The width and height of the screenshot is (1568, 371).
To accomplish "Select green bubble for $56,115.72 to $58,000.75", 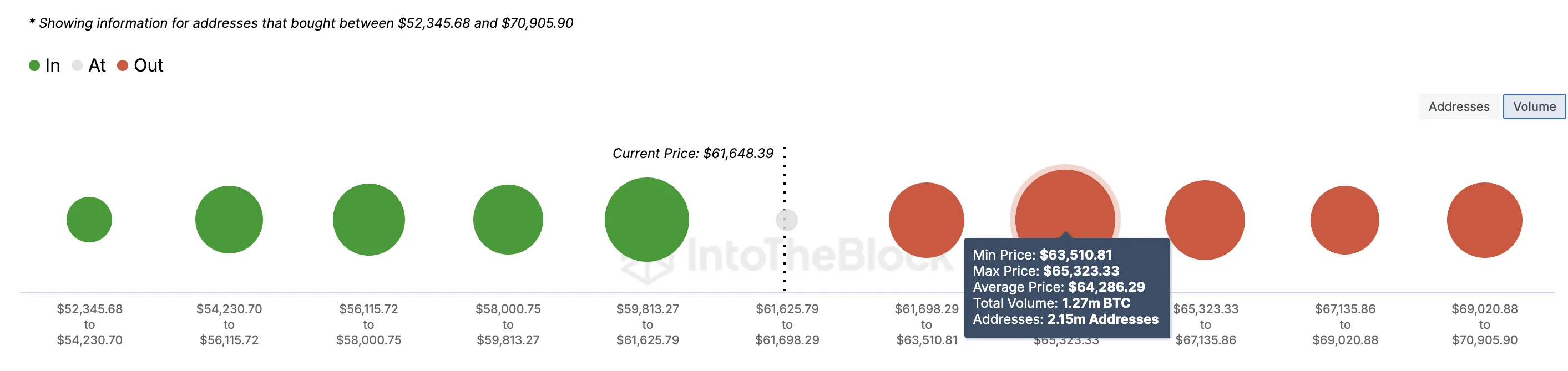I will coord(368,220).
